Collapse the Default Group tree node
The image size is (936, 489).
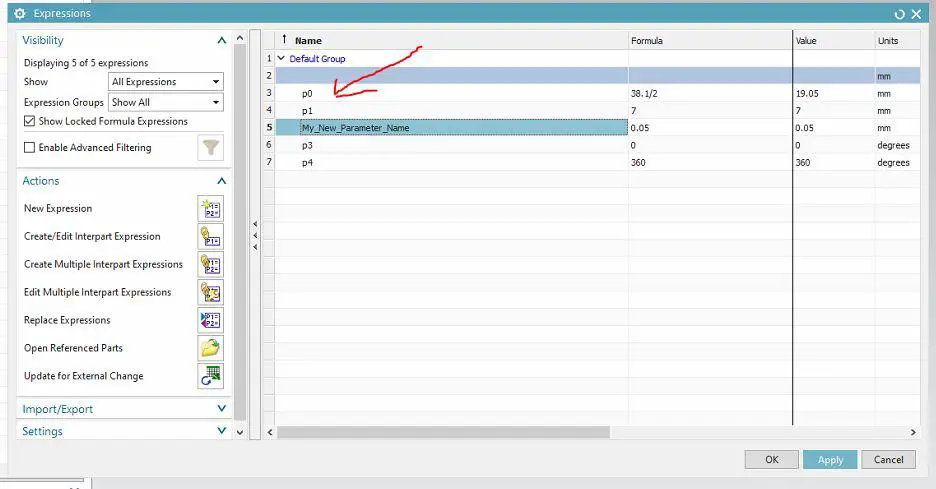281,58
